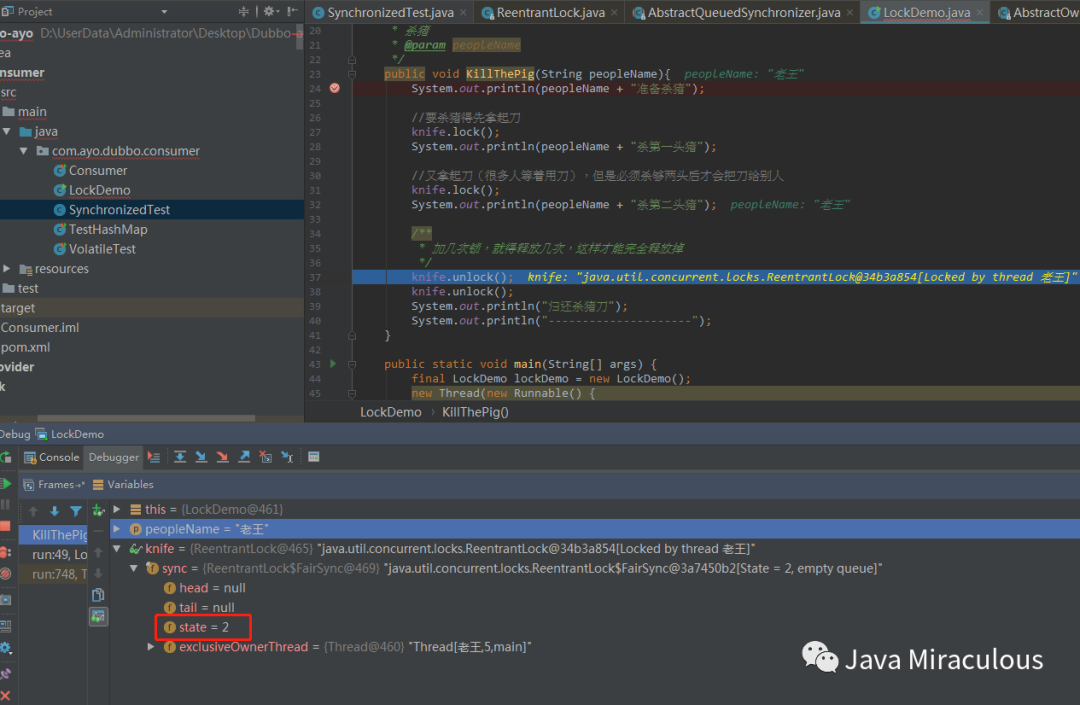
Task: Expand the resources folder
Action: [7, 269]
